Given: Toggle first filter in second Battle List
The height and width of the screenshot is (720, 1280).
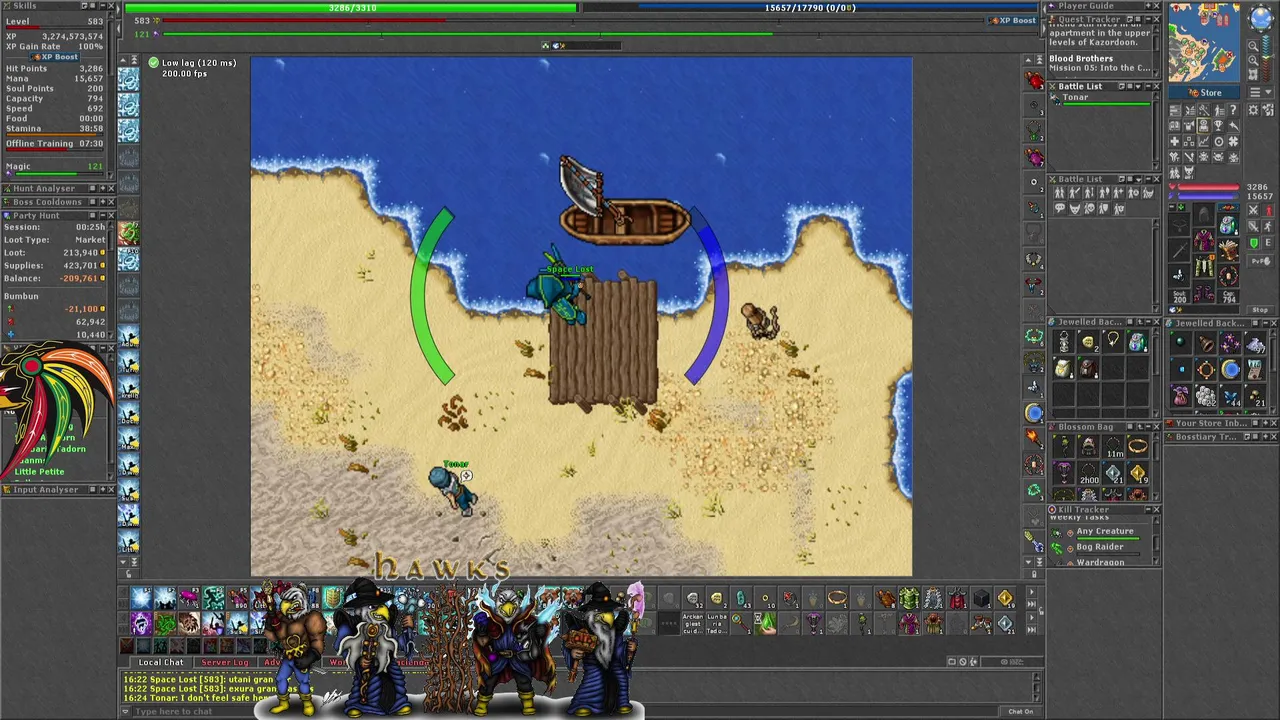Looking at the screenshot, I should click(x=1059, y=192).
